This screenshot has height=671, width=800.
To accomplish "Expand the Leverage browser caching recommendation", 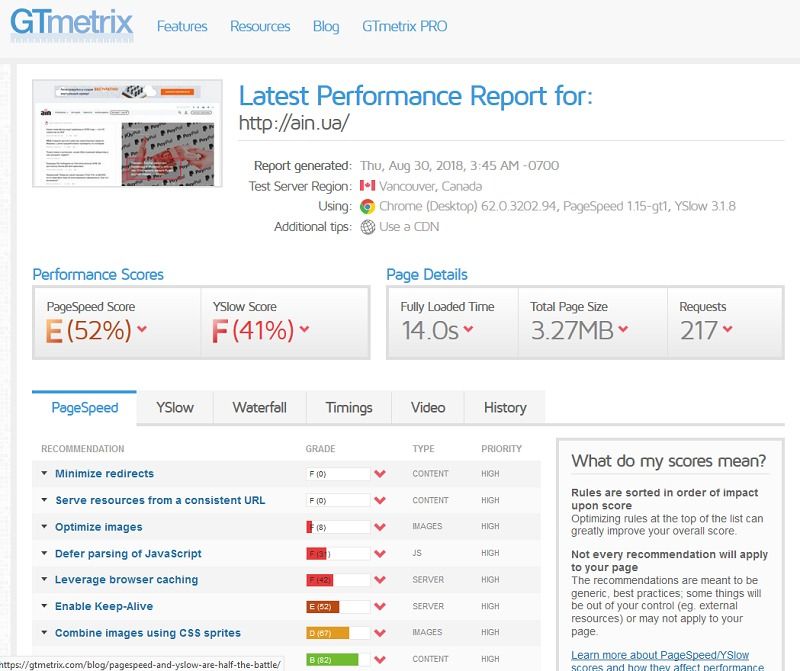I will click(126, 580).
